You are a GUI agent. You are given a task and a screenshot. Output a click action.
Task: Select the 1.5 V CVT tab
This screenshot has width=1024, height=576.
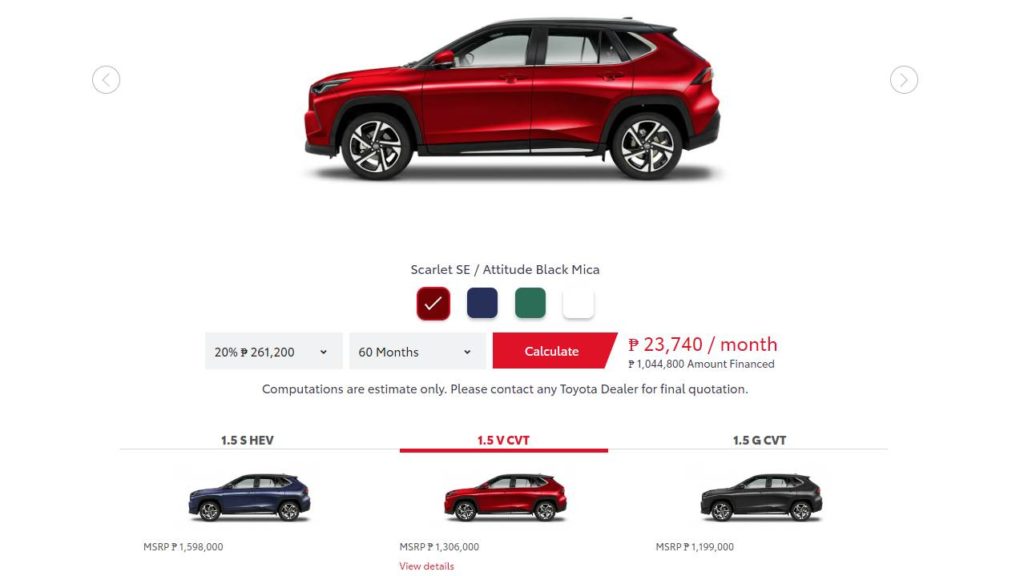[504, 440]
